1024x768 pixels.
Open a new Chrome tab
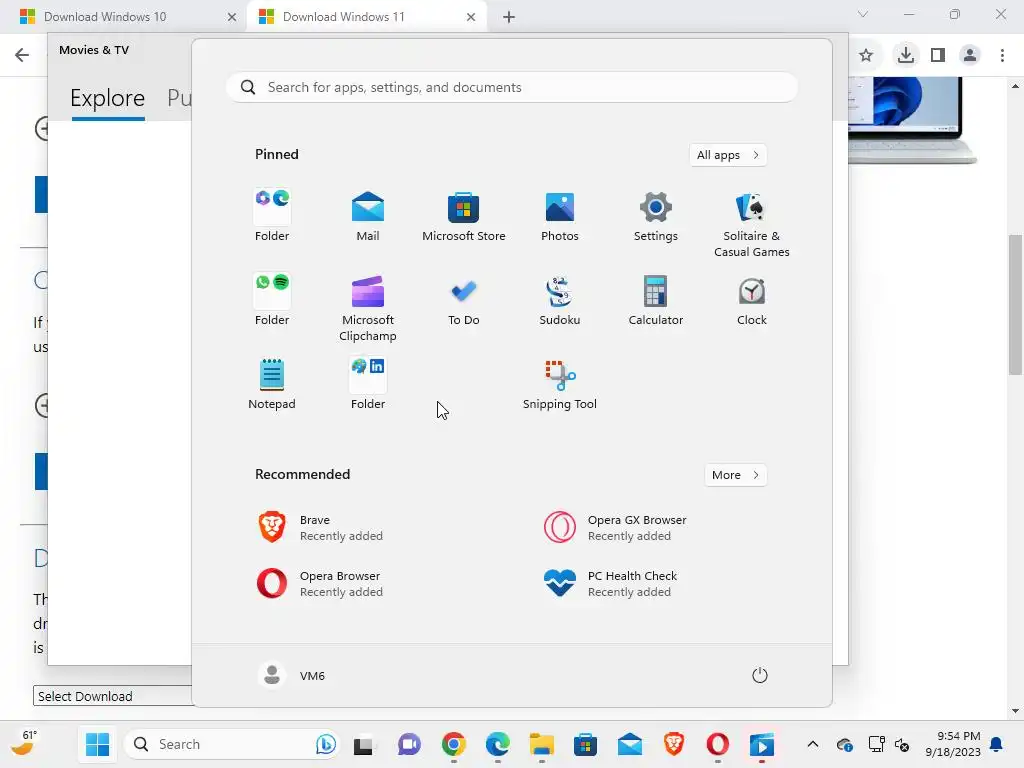[509, 17]
